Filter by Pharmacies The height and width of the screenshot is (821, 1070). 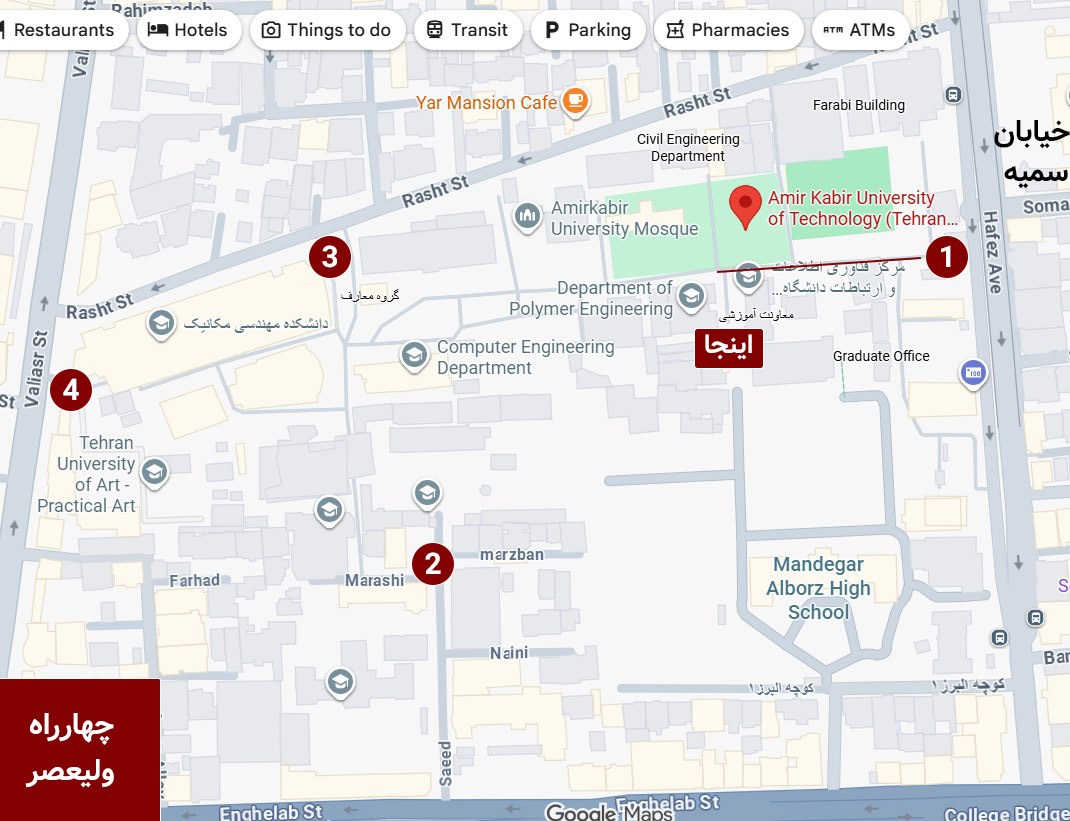(728, 30)
